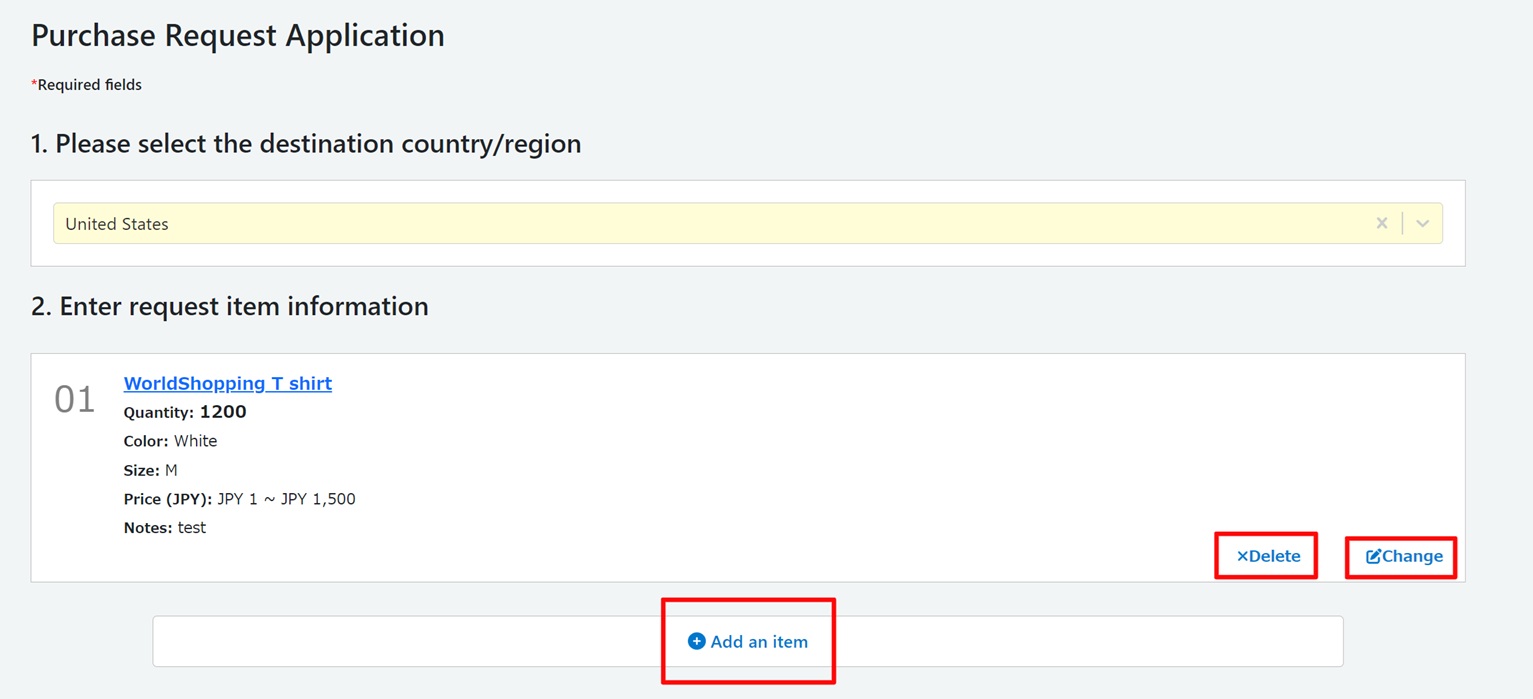Click the United States country select field
This screenshot has height=699, width=1533.
(700, 223)
